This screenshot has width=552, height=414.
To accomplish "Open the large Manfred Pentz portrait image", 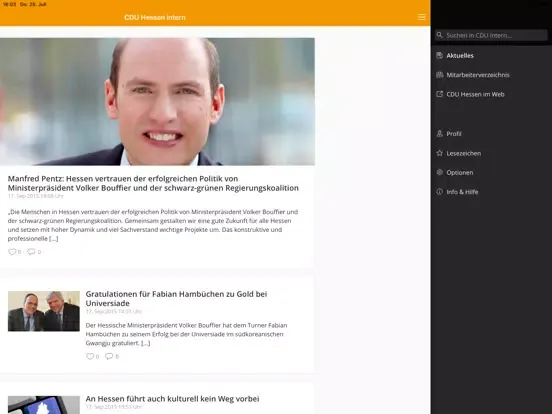I will 157,101.
